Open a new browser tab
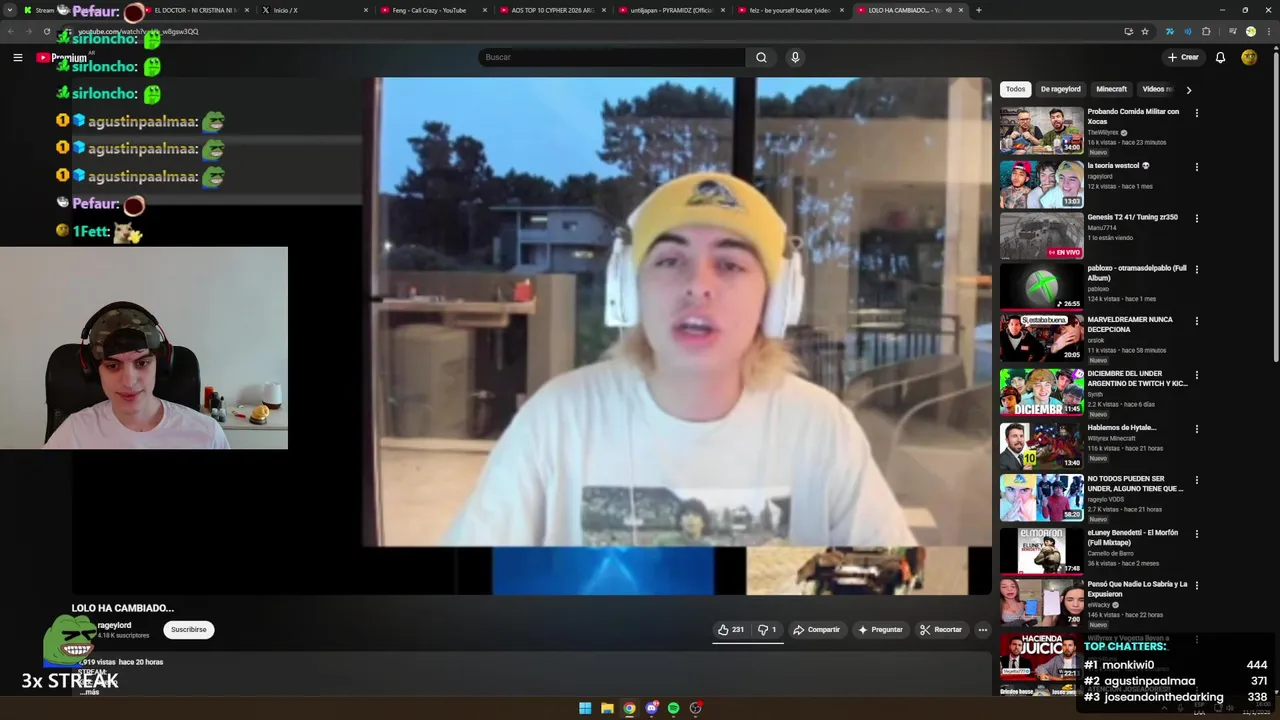Screen dimensions: 1280x720 978,10
